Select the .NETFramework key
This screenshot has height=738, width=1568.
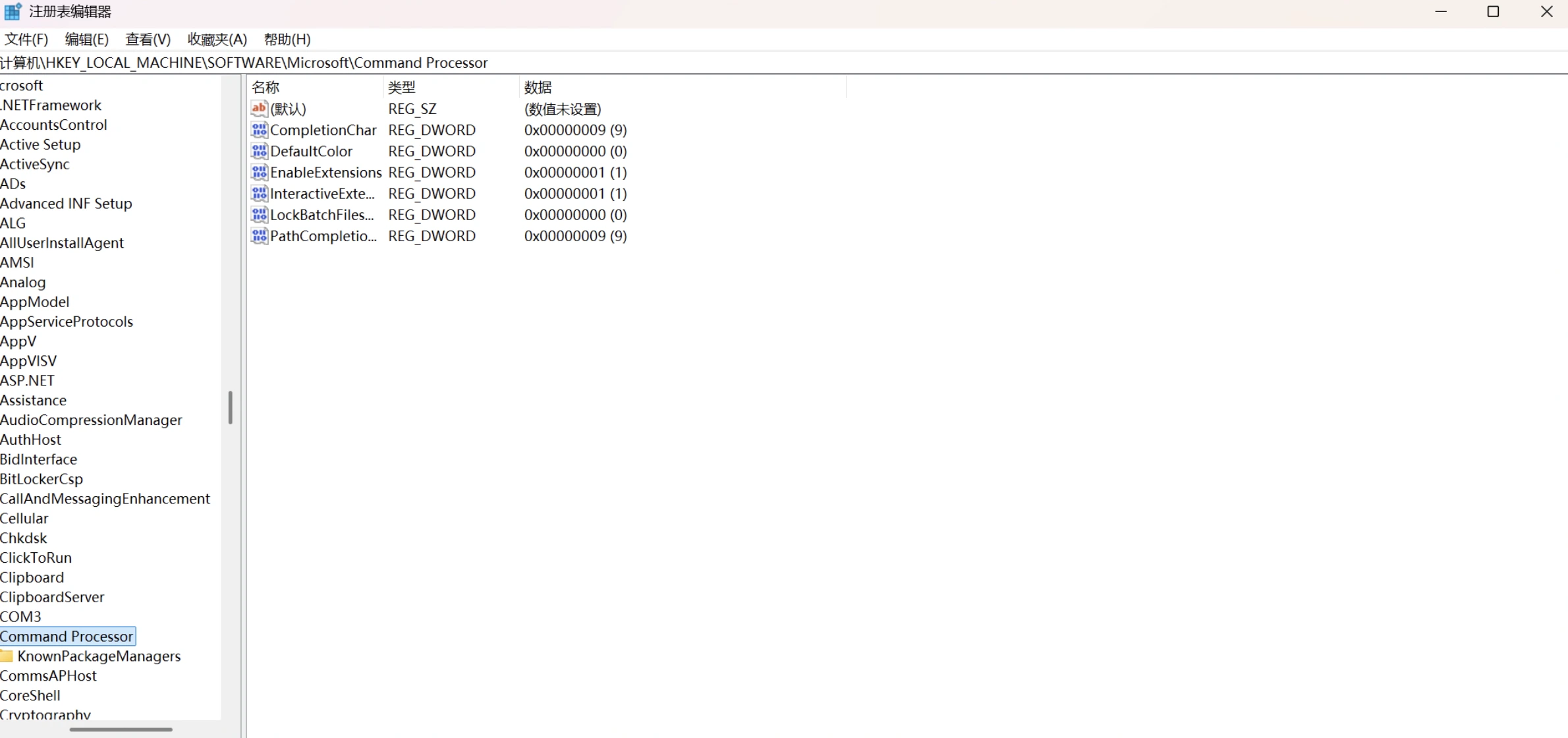point(51,105)
